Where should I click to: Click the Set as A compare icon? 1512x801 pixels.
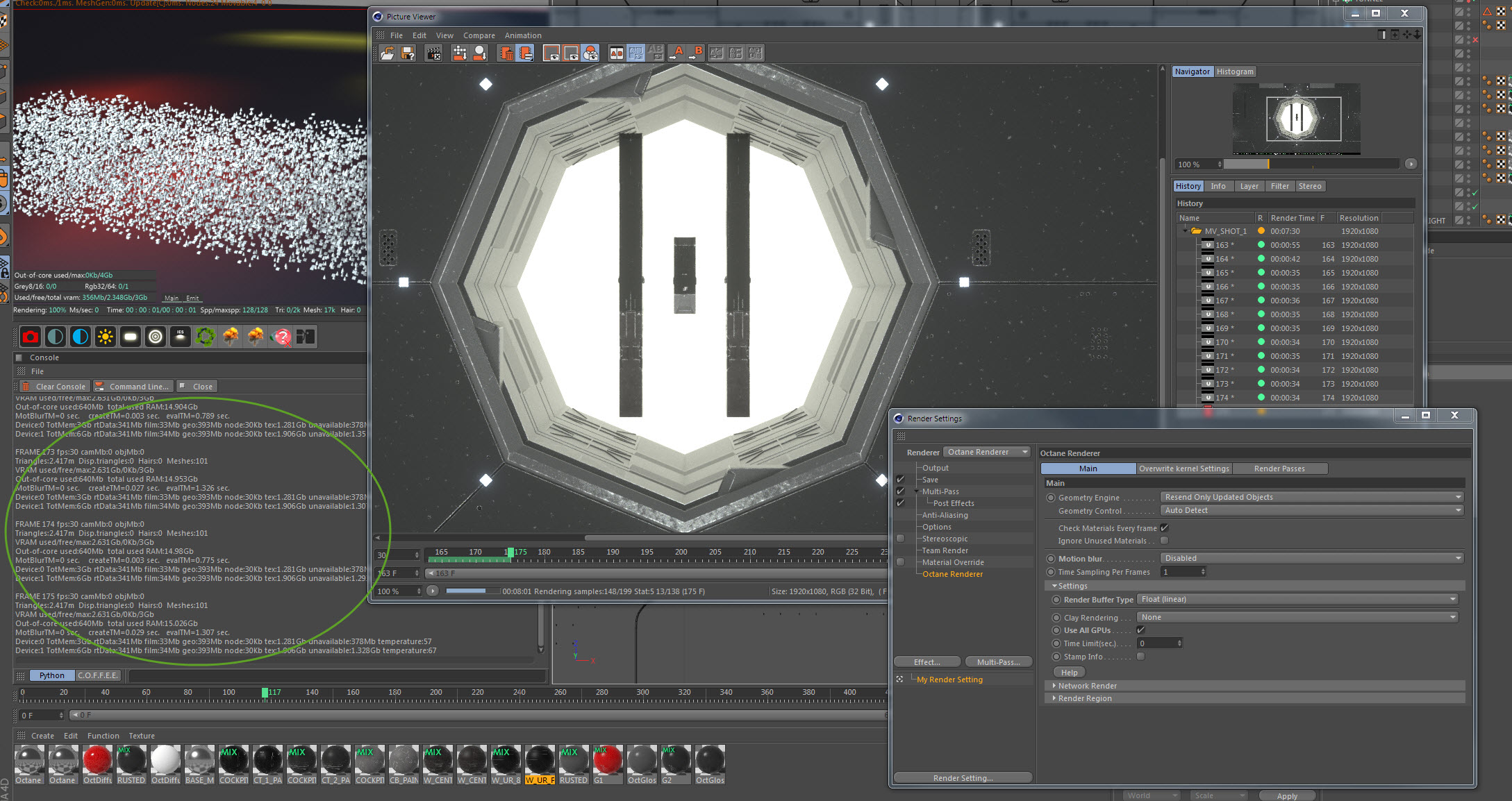pos(677,53)
